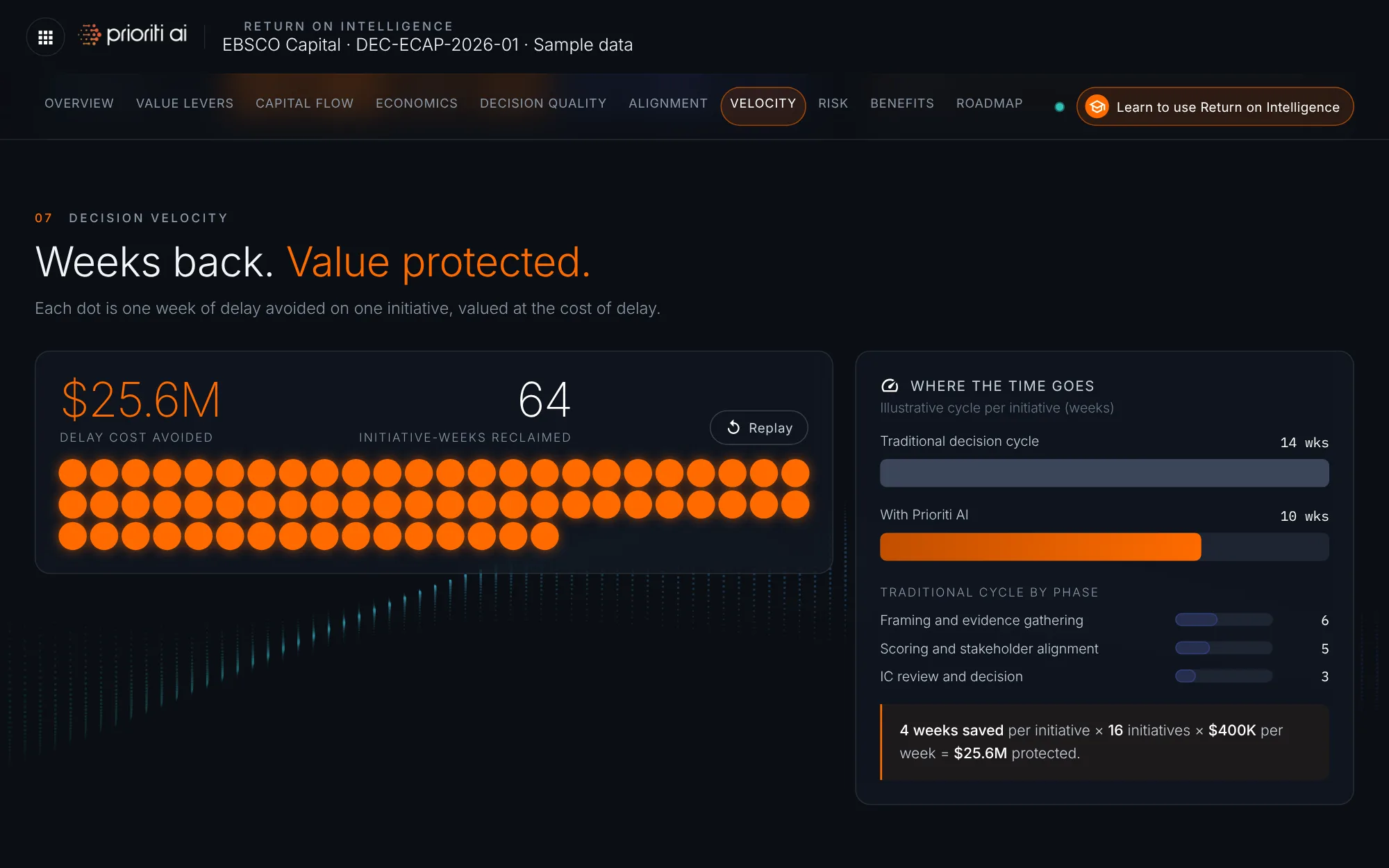This screenshot has width=1389, height=868.
Task: Switch to the Overview tab
Action: point(79,103)
